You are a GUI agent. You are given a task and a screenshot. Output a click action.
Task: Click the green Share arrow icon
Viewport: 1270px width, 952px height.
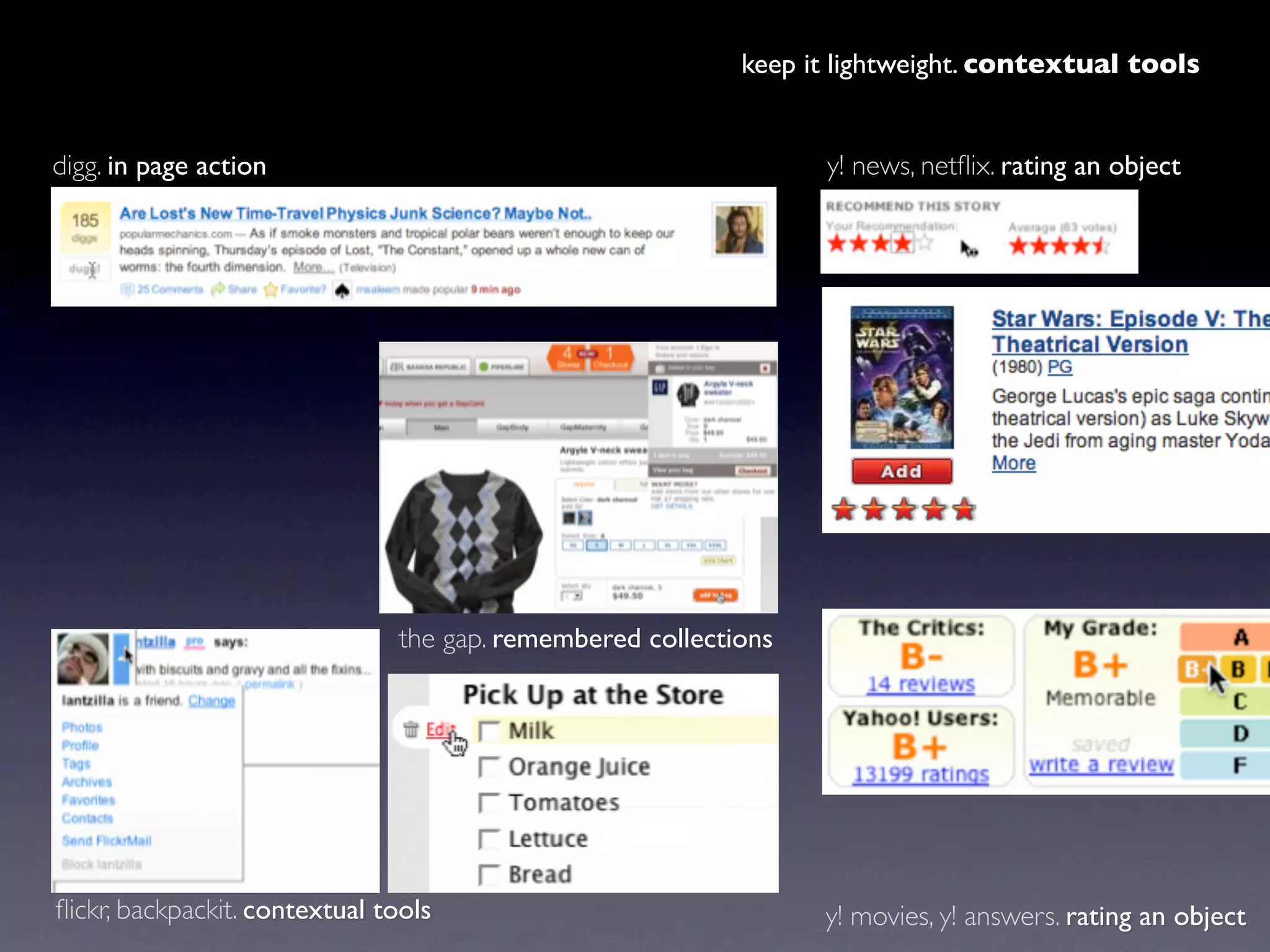pos(218,289)
